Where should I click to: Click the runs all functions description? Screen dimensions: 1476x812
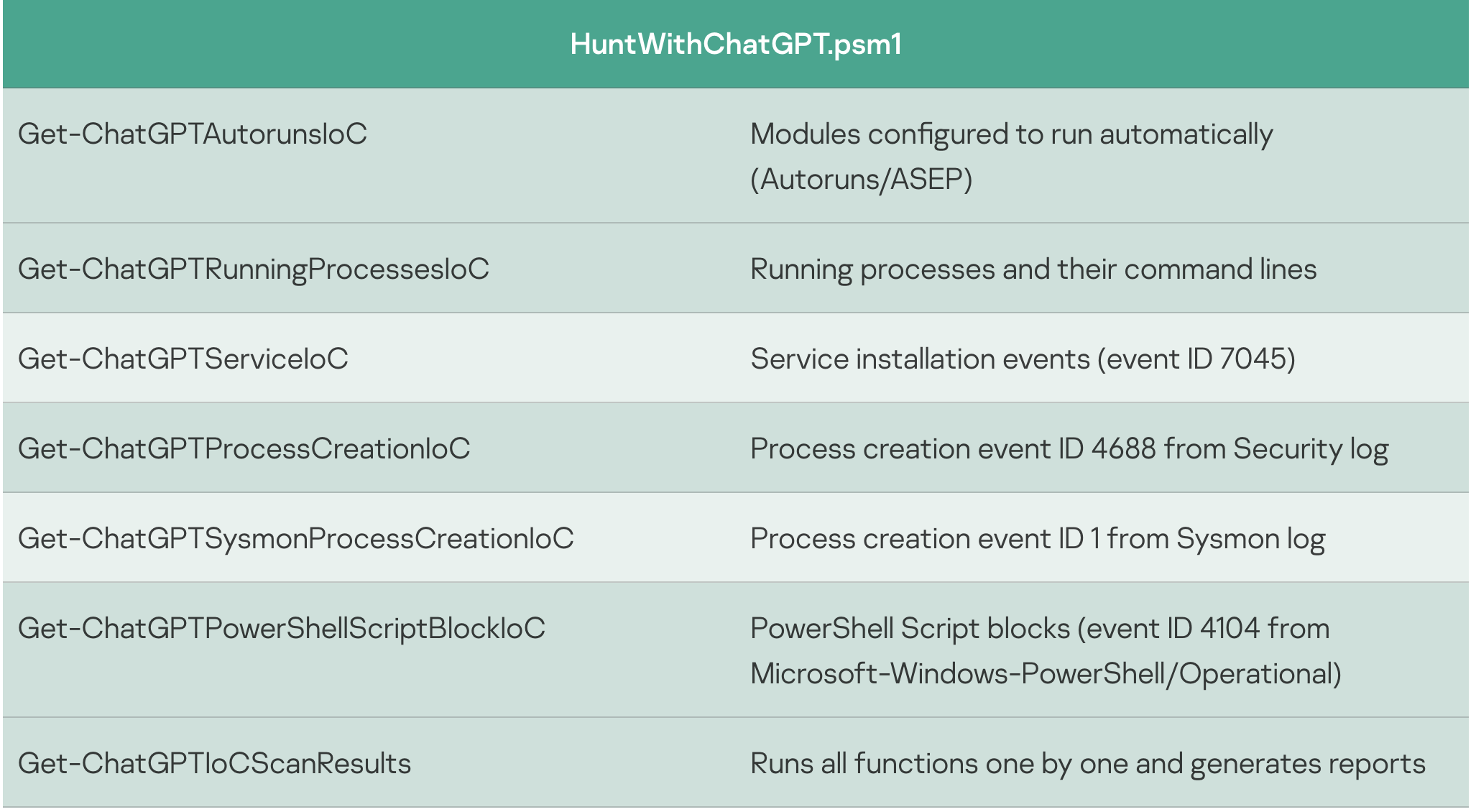coord(1088,764)
